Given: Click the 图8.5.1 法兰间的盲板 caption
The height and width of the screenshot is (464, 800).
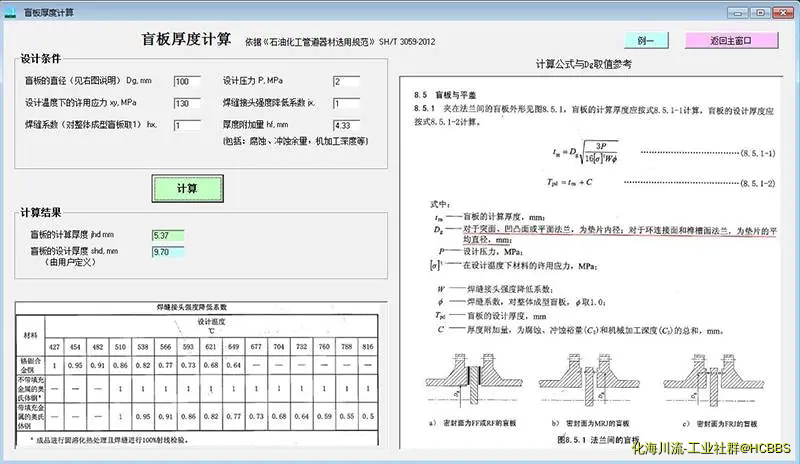Looking at the screenshot, I should point(598,439).
